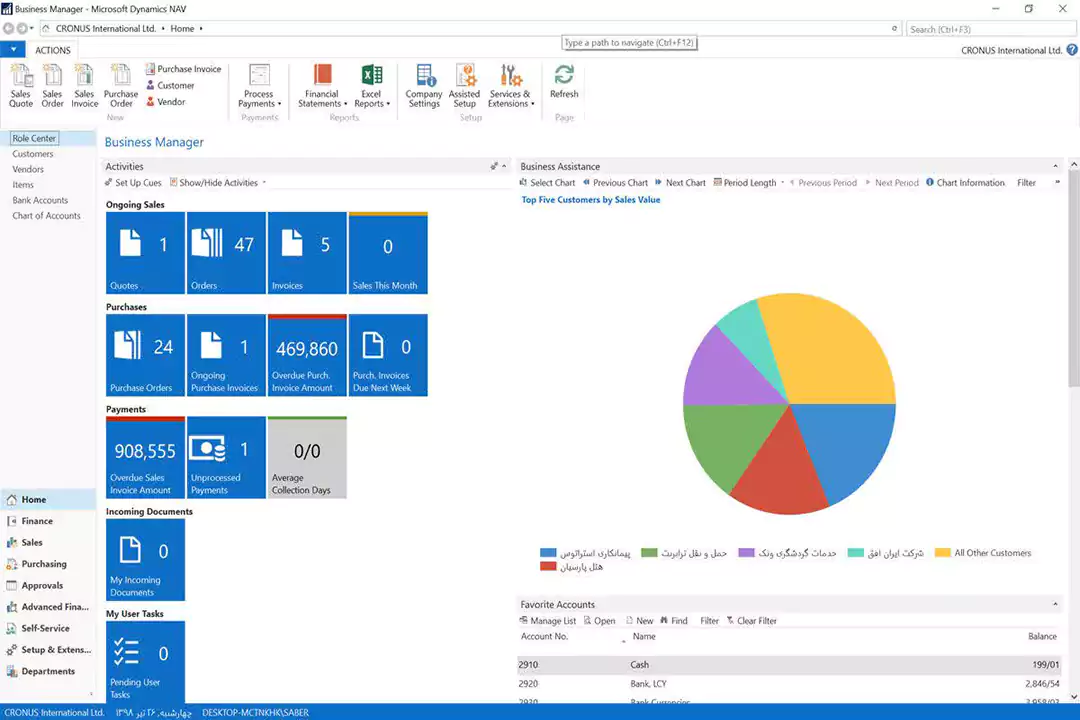Open the Overdue Purch. Invoice Amount tile
1080x720 pixels.
(x=307, y=355)
